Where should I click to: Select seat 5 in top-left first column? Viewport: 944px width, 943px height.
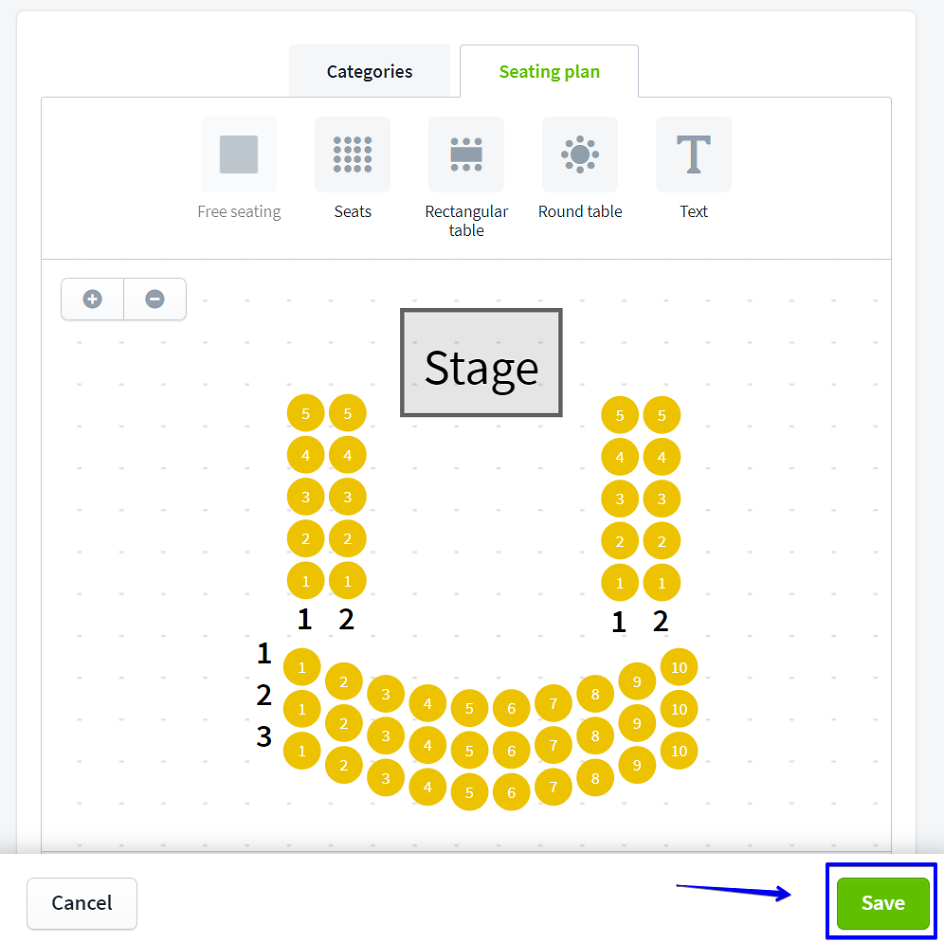305,413
